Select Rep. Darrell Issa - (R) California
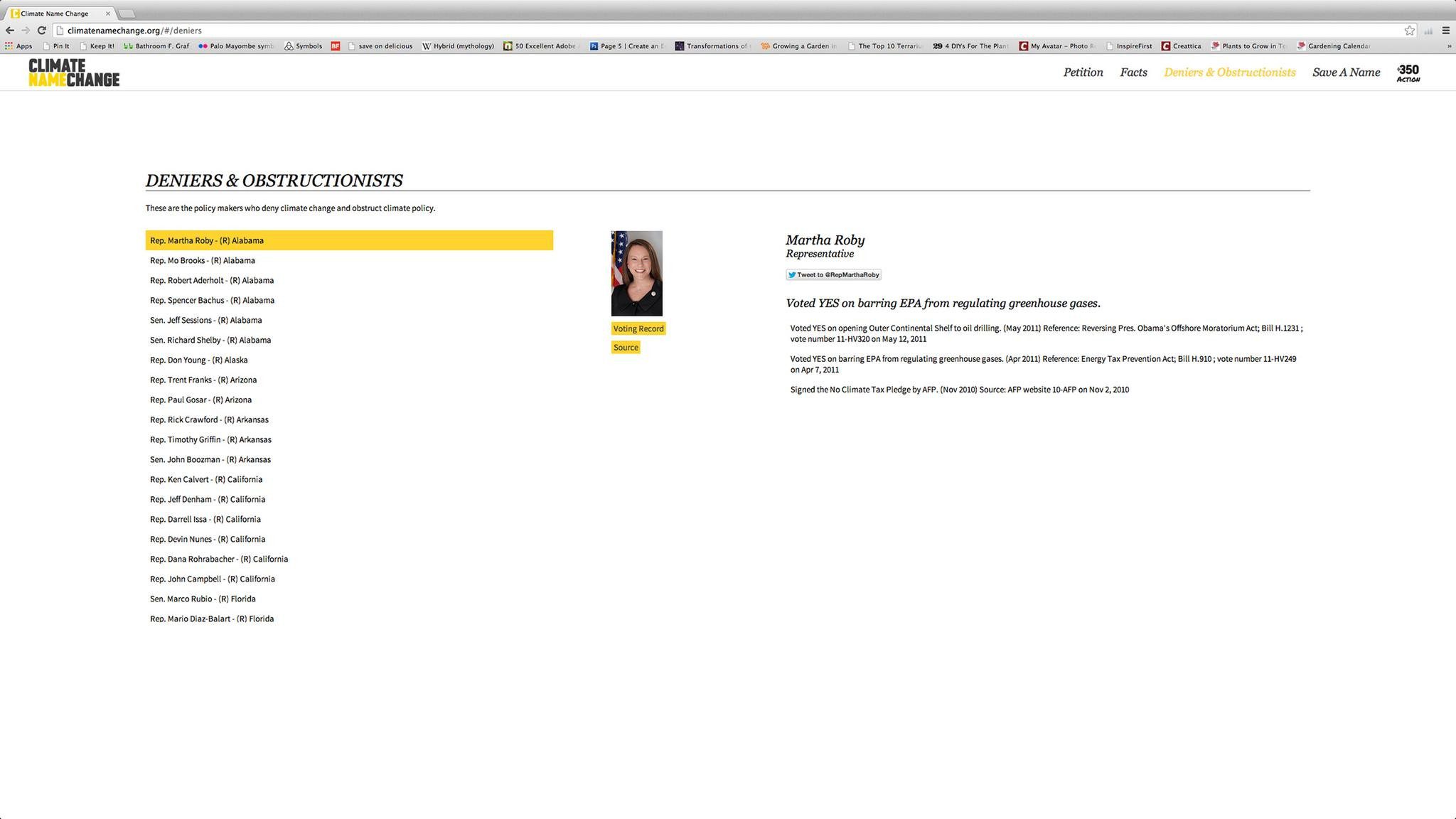This screenshot has height=819, width=1456. [x=349, y=519]
